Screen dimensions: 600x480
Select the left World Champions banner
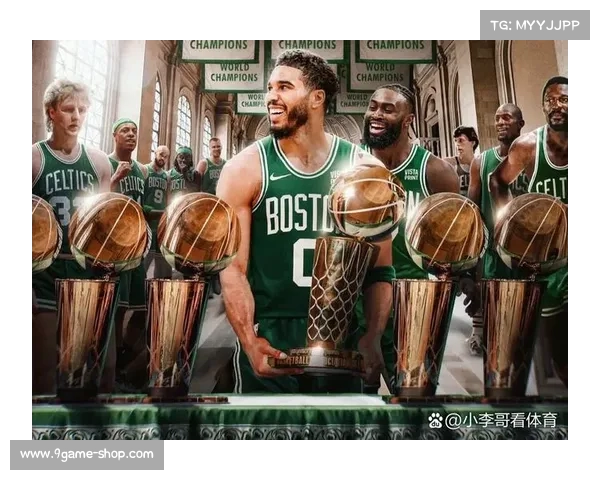click(x=233, y=77)
